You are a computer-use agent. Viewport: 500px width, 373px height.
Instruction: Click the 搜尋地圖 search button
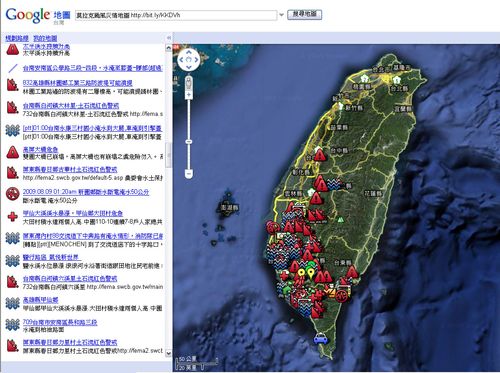[304, 14]
